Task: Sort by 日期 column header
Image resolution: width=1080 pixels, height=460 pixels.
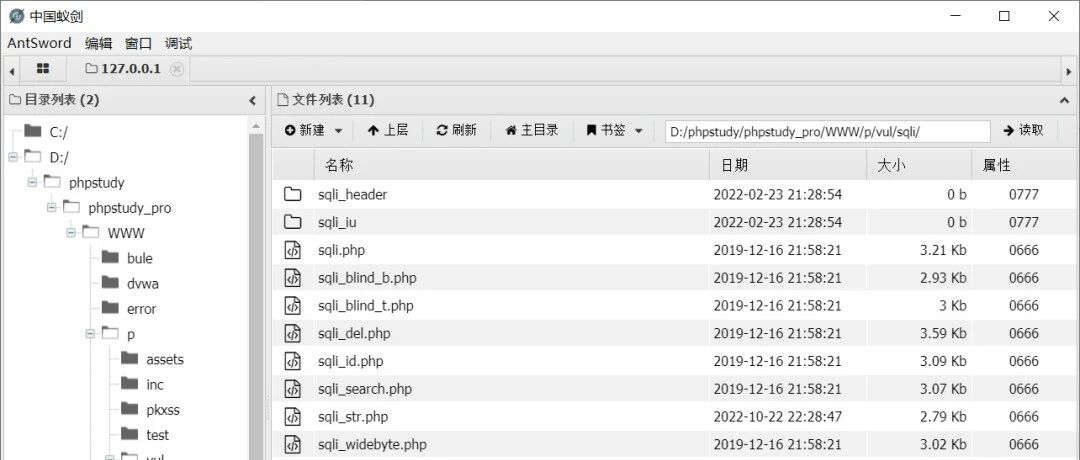Action: 788,165
